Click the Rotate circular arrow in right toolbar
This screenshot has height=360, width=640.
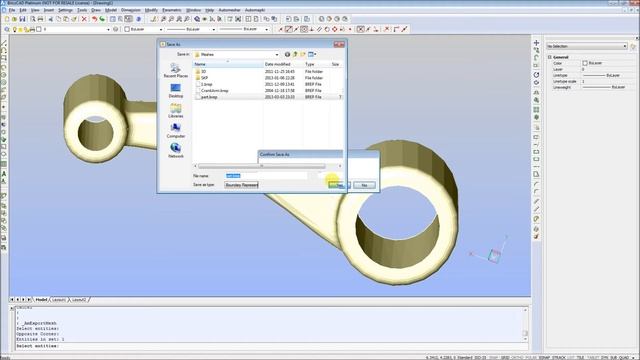(536, 75)
